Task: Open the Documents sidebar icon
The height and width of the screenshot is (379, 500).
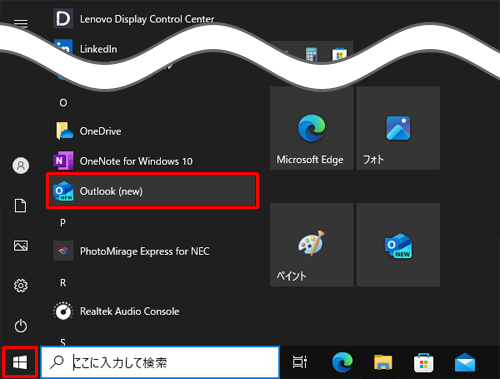Action: (20, 206)
